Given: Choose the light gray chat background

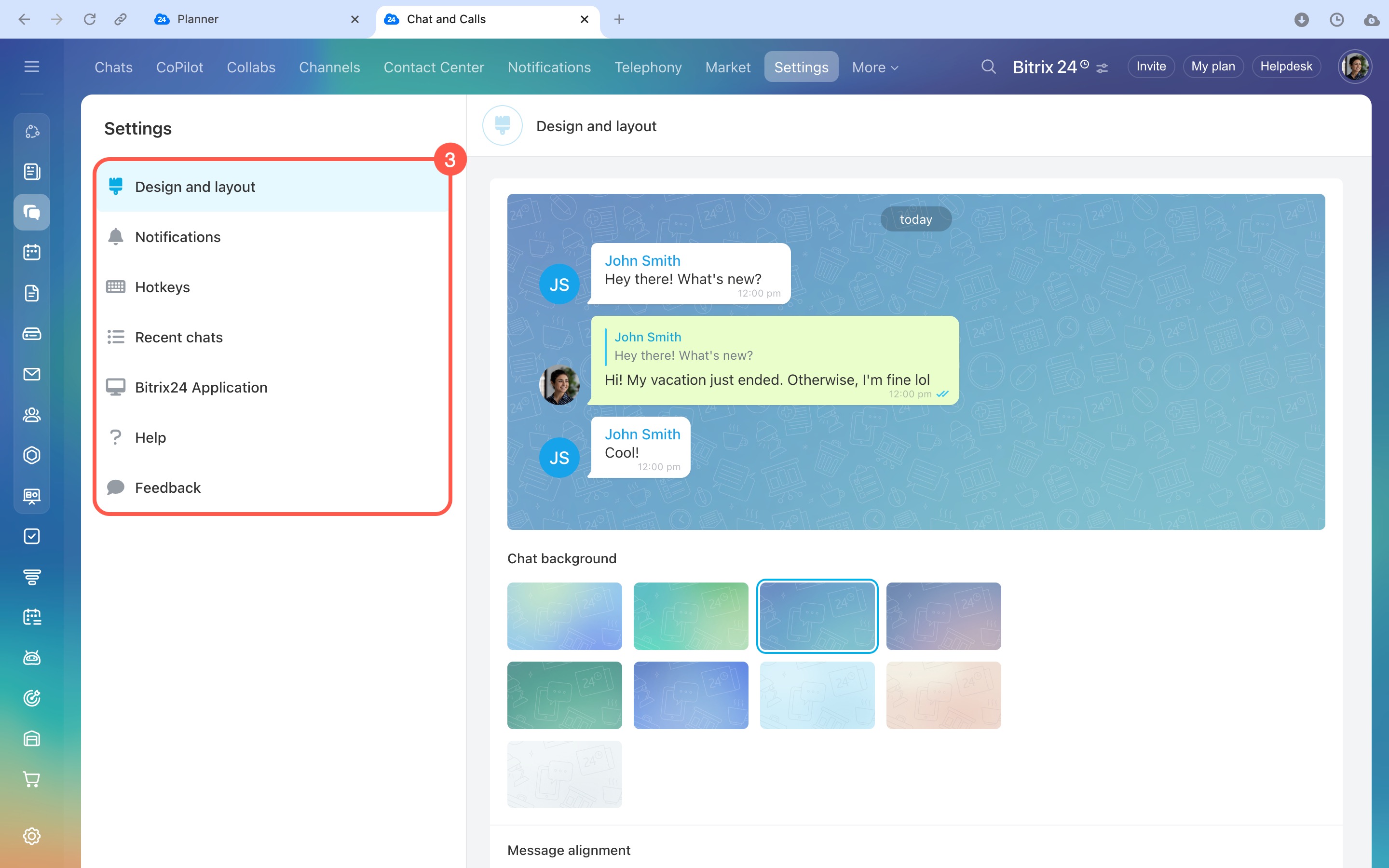Looking at the screenshot, I should (565, 774).
